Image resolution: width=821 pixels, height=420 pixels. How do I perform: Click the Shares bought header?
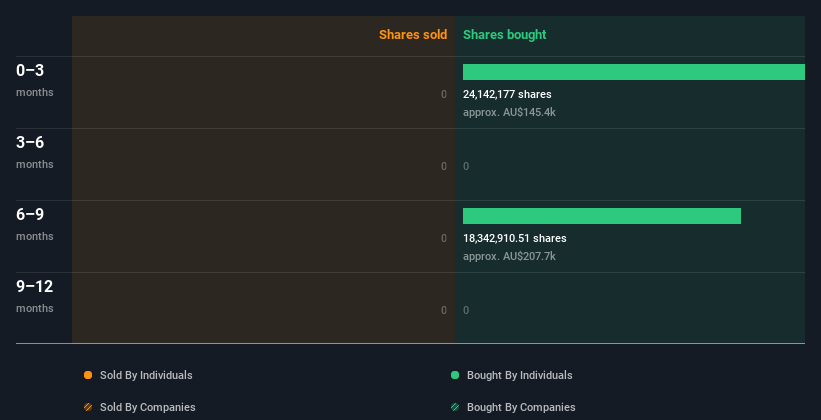click(505, 35)
